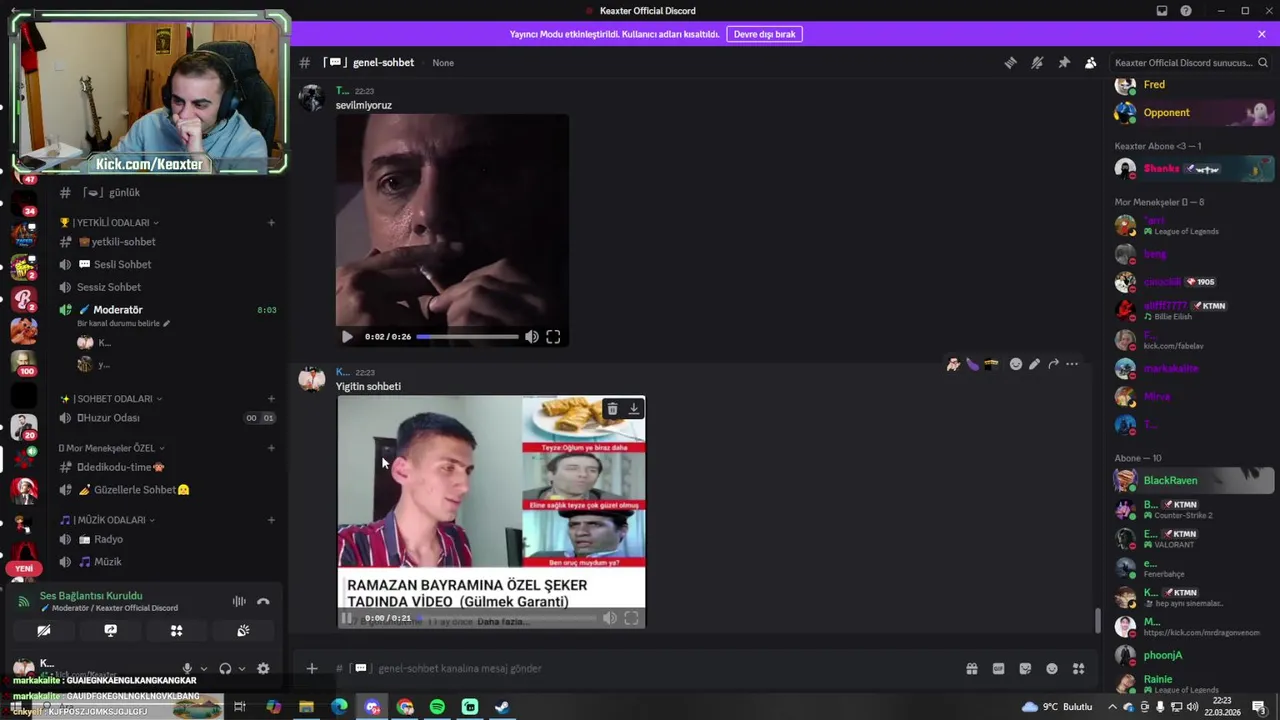Image resolution: width=1280 pixels, height=720 pixels.
Task: Disconnect from the voice call
Action: coord(263,601)
